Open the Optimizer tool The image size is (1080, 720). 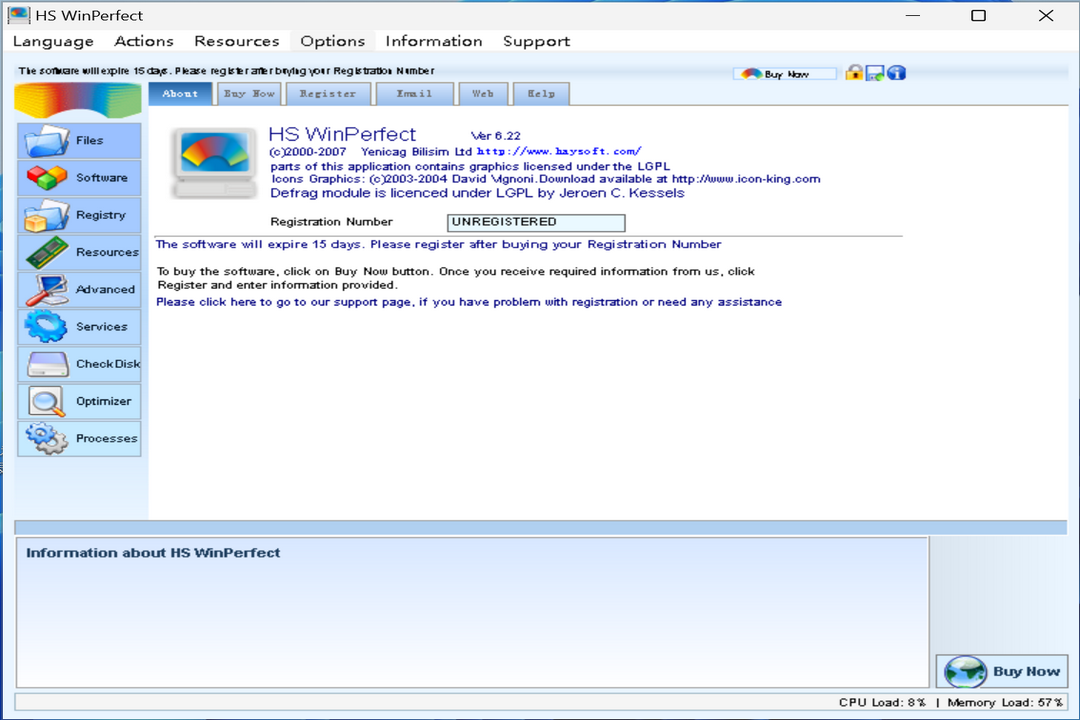[79, 401]
